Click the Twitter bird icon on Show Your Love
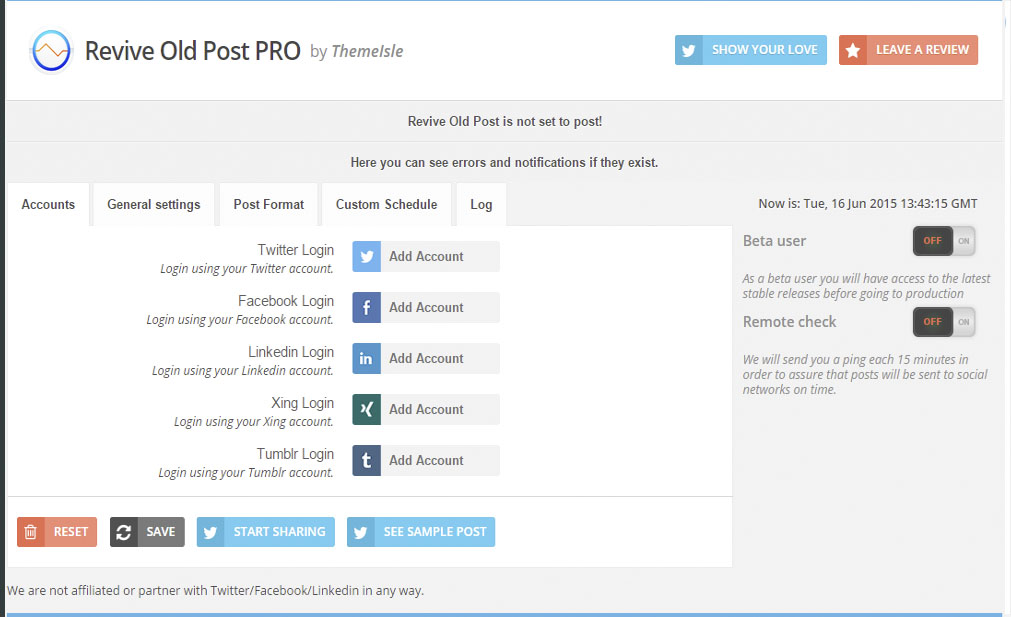The image size is (1011, 617). (689, 50)
